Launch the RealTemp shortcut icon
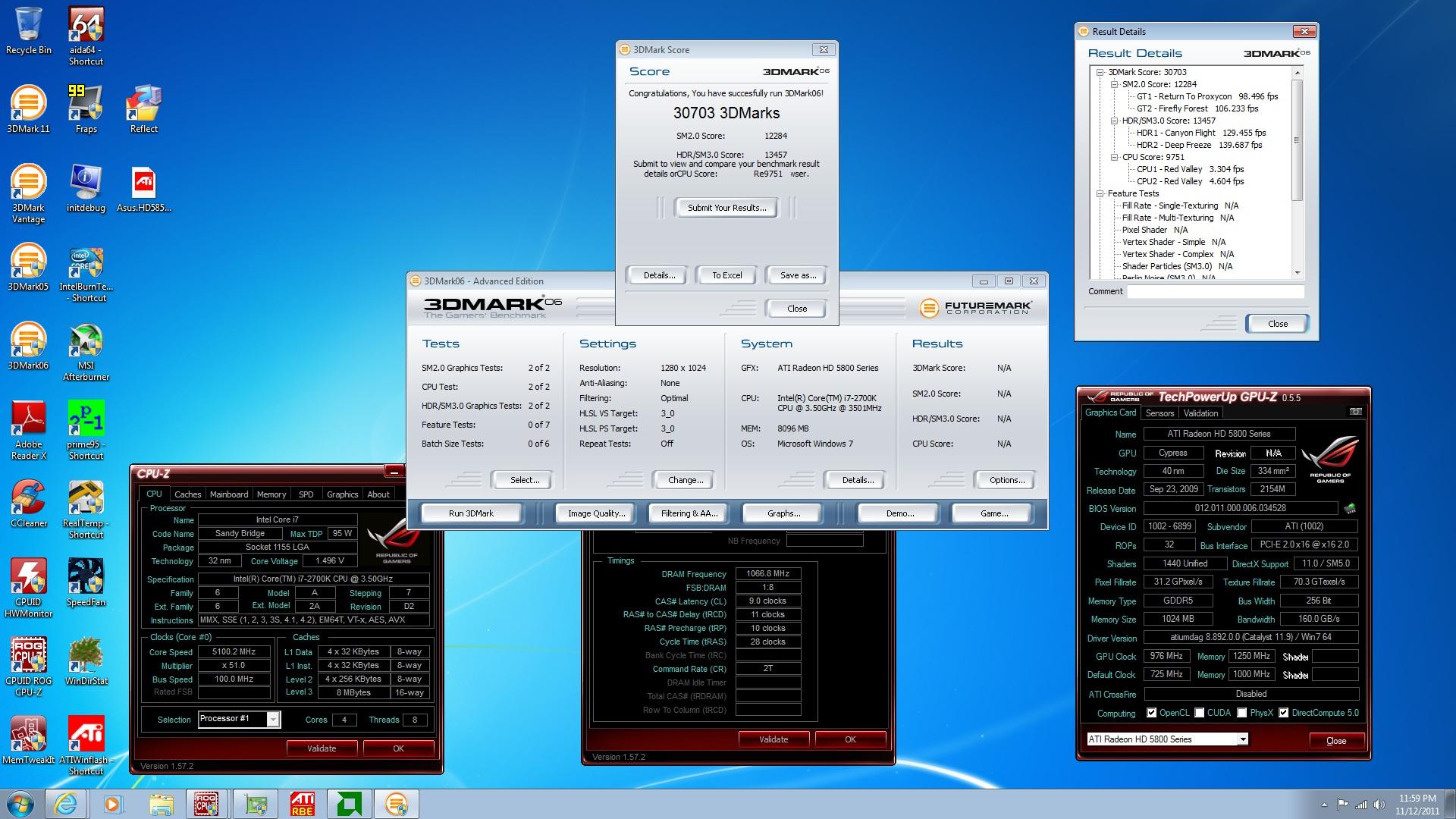This screenshot has height=819, width=1456. (86, 510)
